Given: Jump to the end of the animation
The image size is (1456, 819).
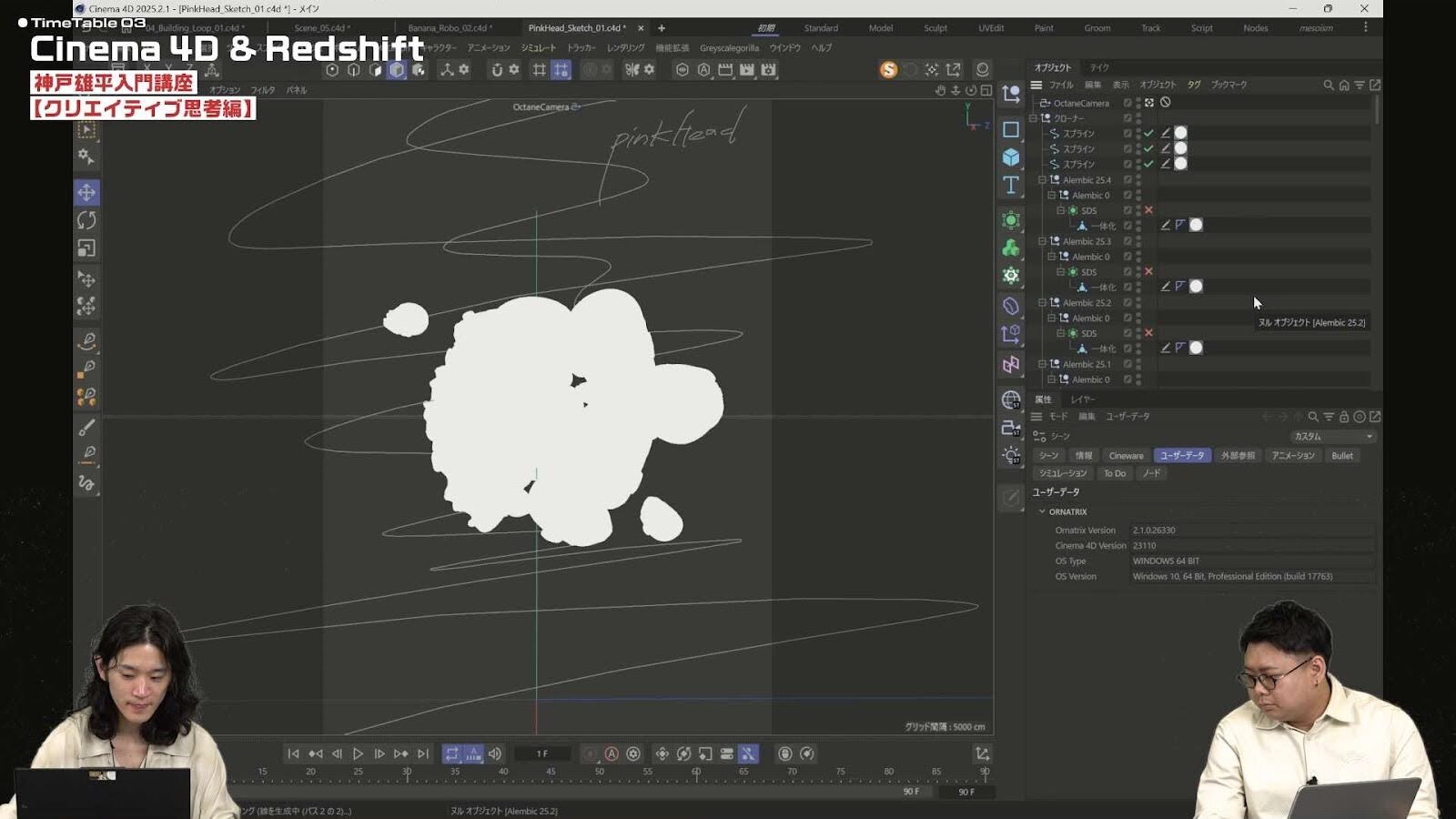Looking at the screenshot, I should [x=423, y=753].
